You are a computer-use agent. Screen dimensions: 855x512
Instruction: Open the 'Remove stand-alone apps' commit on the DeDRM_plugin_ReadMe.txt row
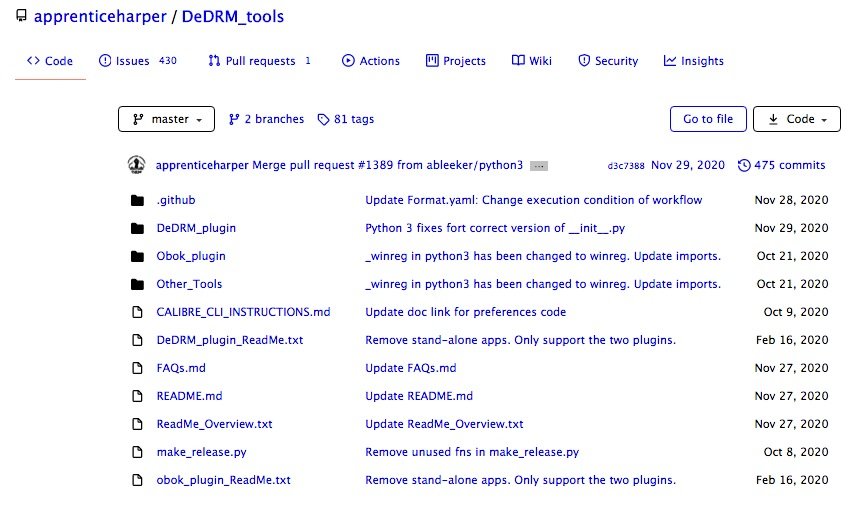tap(520, 340)
